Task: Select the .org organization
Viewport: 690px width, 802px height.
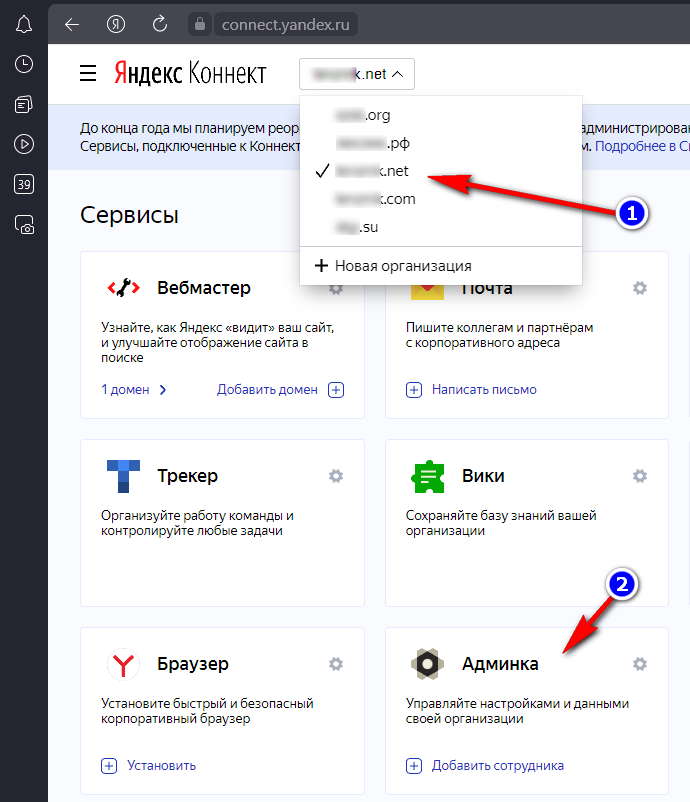Action: [440, 115]
